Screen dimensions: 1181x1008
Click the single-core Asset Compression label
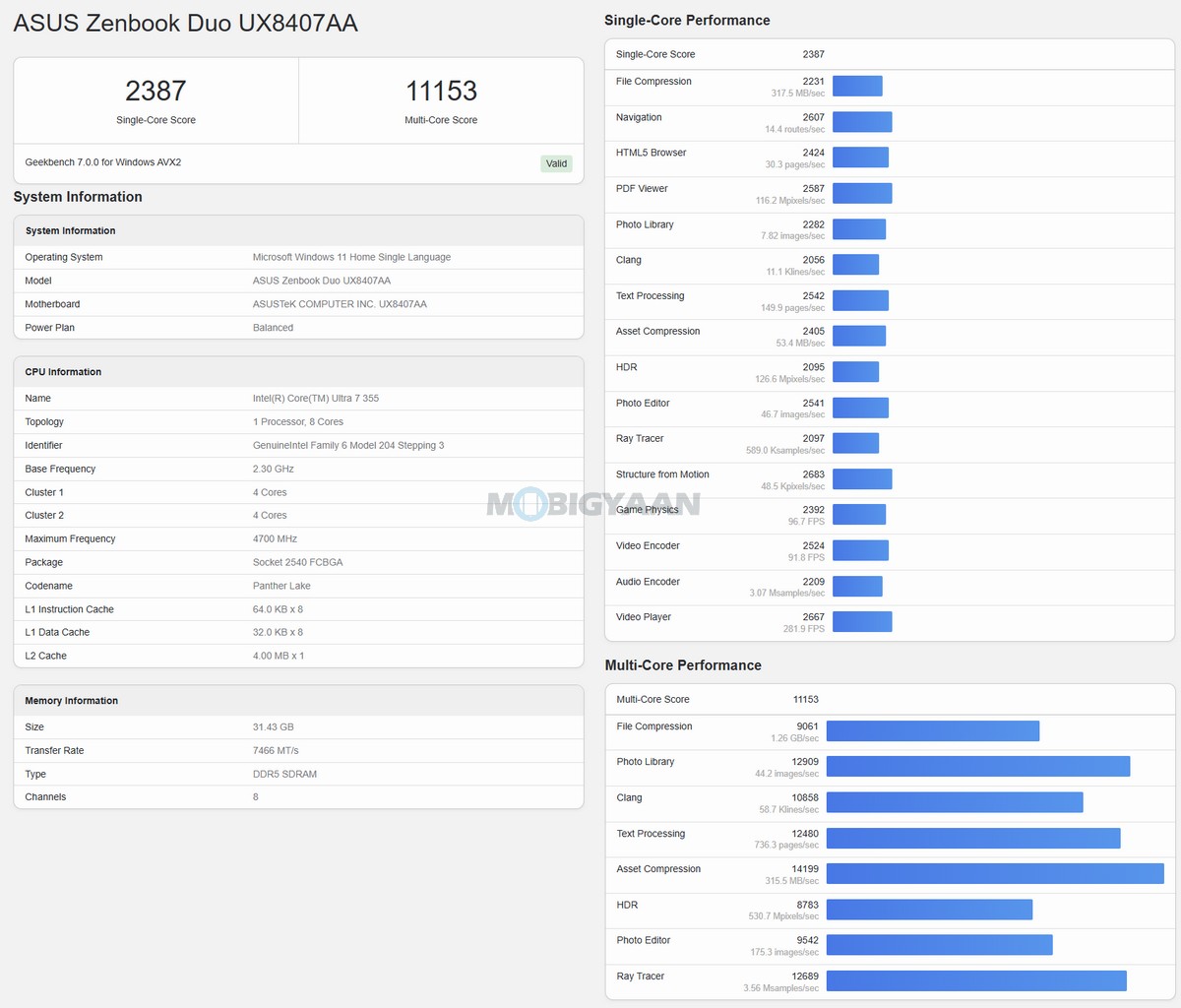(657, 332)
